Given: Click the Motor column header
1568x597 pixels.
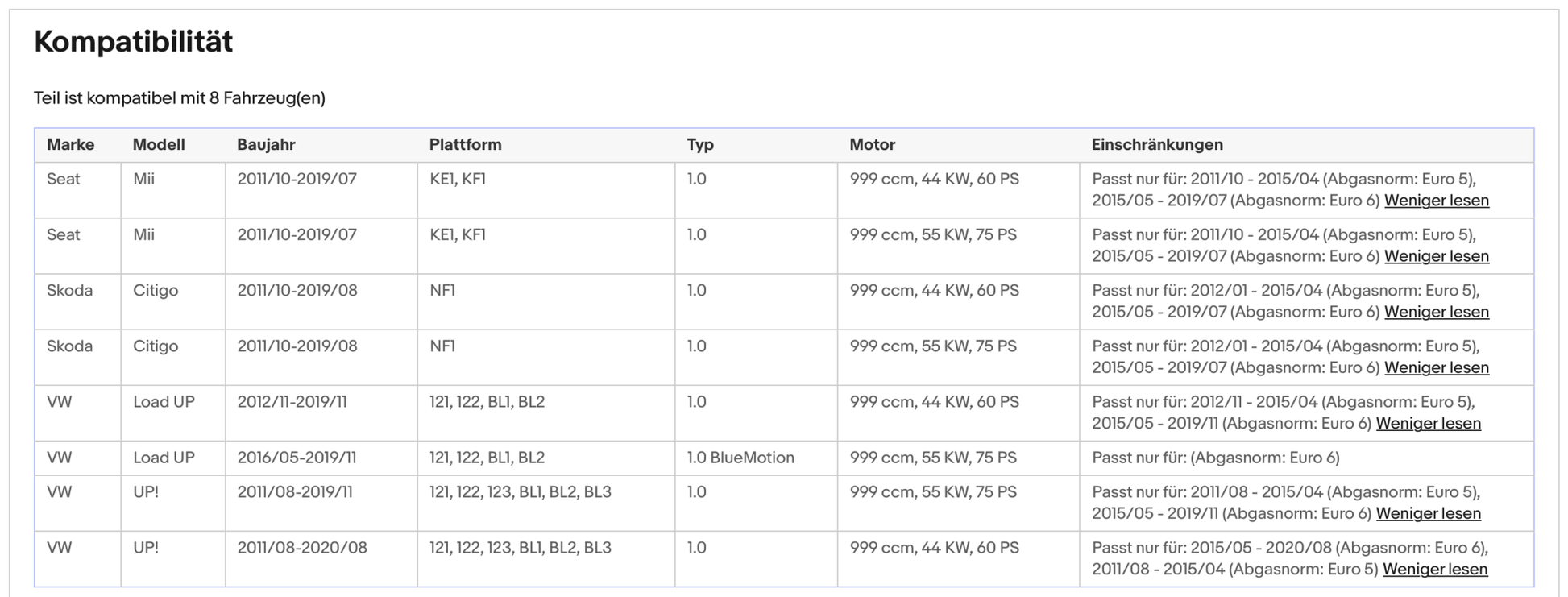Looking at the screenshot, I should tap(872, 145).
